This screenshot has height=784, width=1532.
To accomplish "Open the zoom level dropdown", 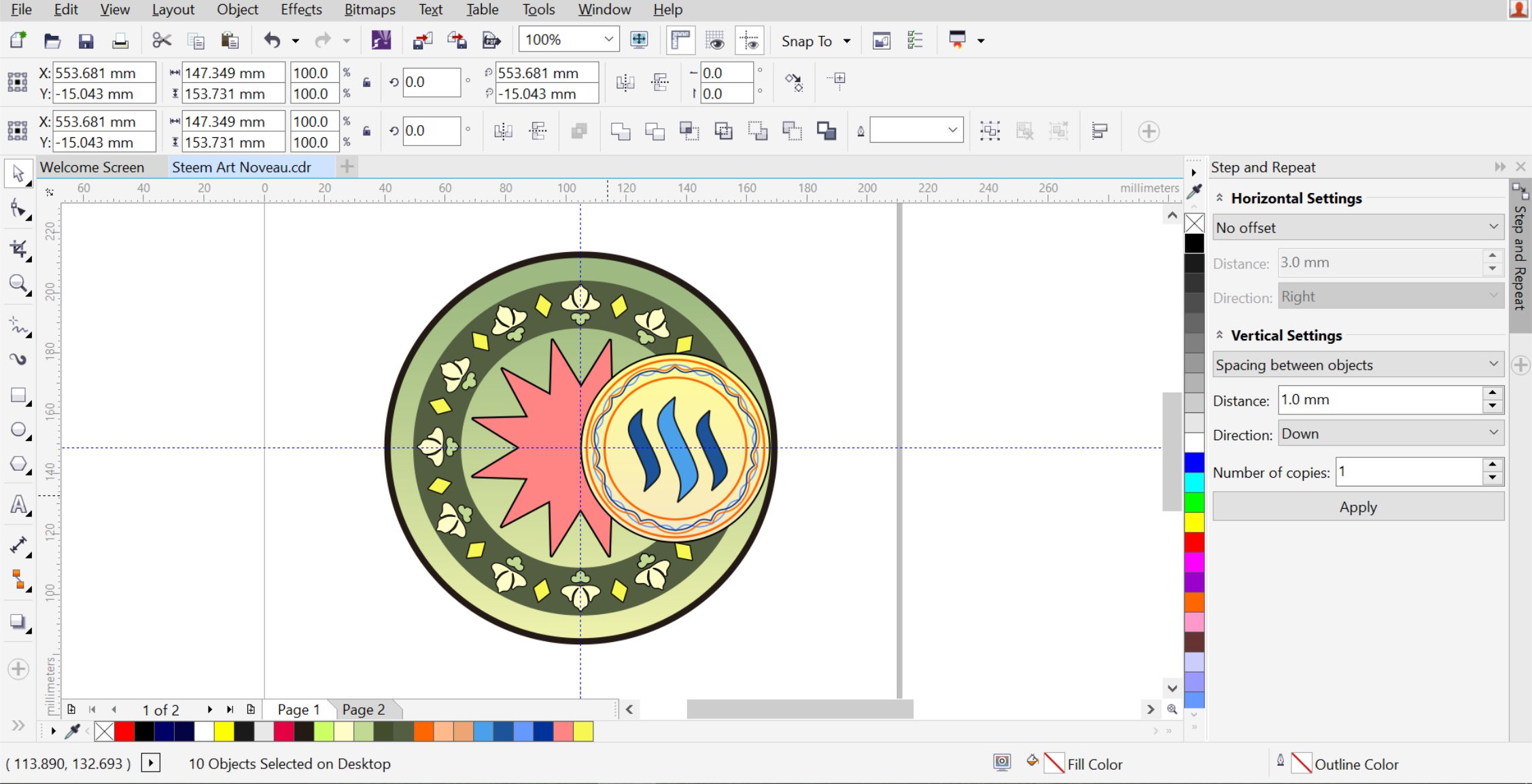I will [x=608, y=39].
